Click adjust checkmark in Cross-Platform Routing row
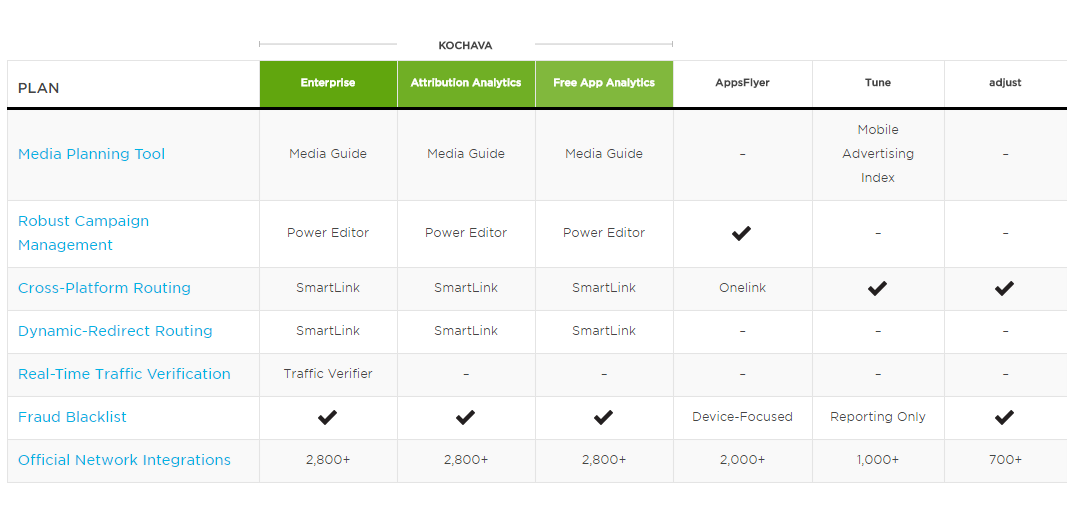The image size is (1075, 514). click(x=1004, y=288)
